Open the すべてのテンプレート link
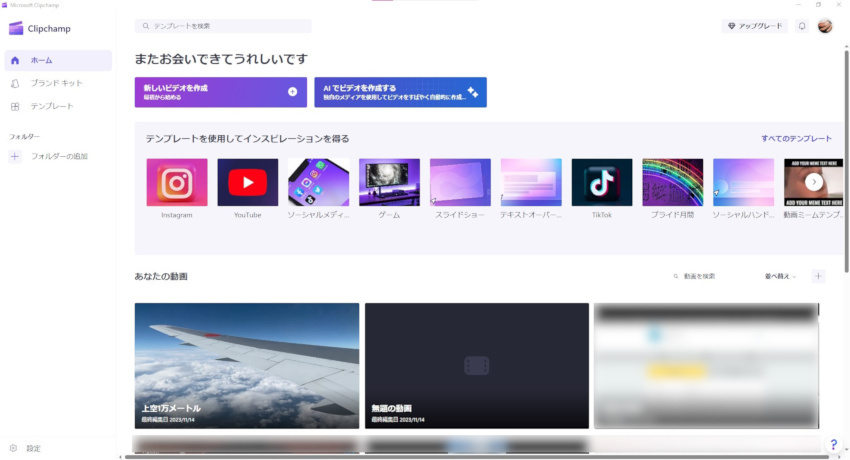 click(x=795, y=139)
